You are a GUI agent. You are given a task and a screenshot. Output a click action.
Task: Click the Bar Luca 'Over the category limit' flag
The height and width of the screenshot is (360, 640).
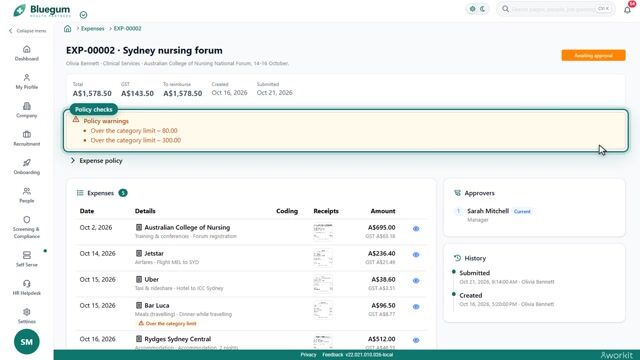pyautogui.click(x=168, y=323)
